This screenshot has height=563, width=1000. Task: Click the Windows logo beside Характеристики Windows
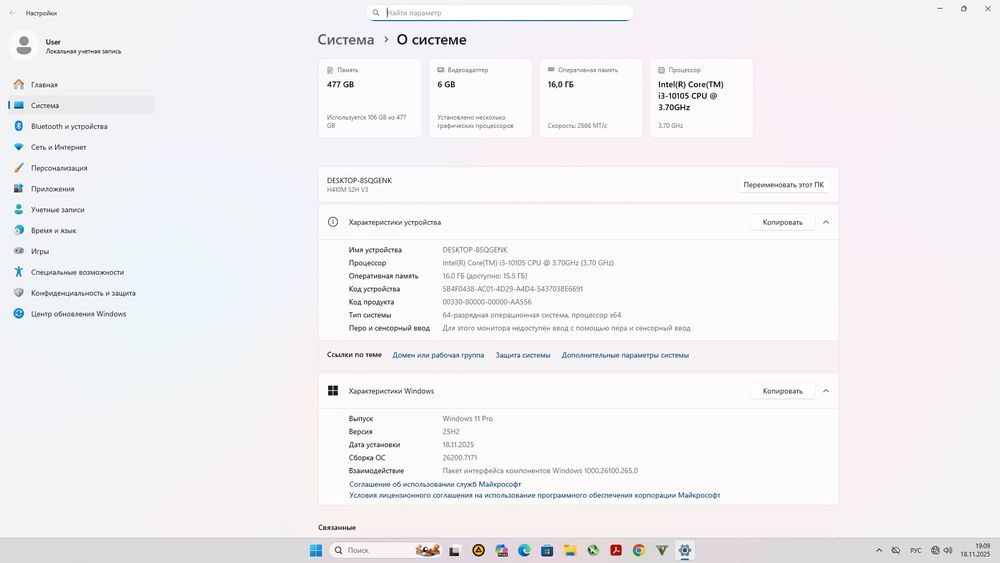pyautogui.click(x=333, y=391)
